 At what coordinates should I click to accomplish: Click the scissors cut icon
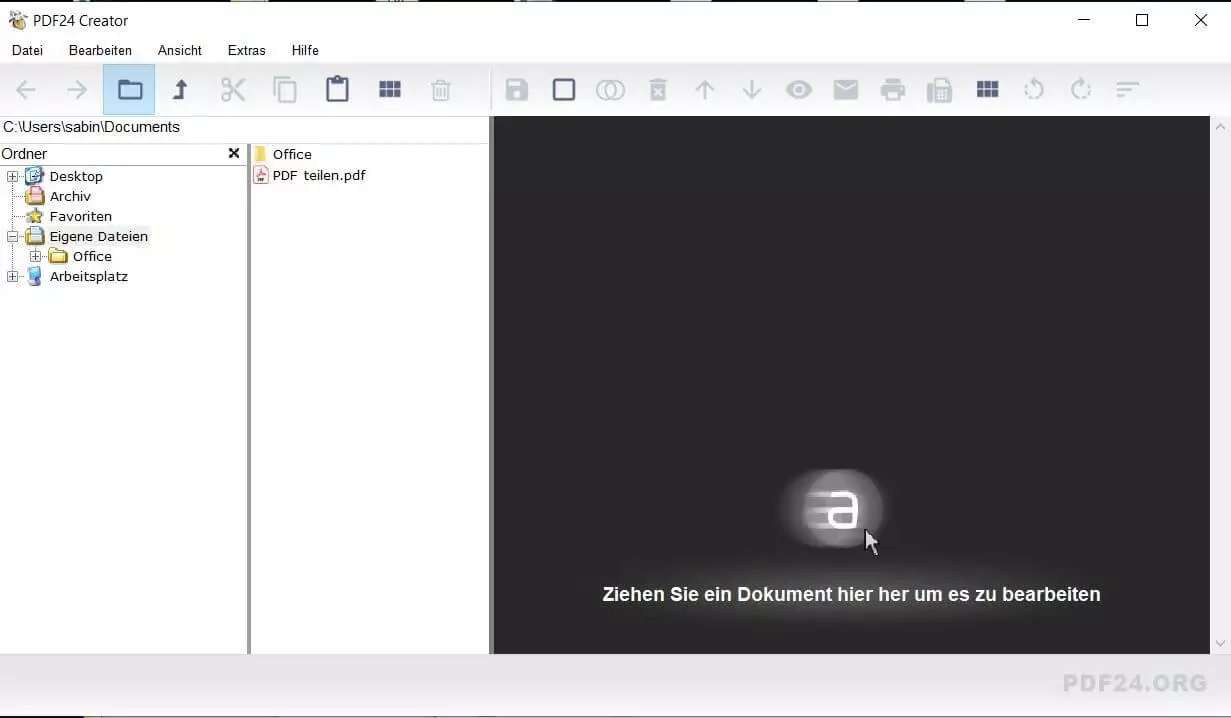(x=233, y=90)
